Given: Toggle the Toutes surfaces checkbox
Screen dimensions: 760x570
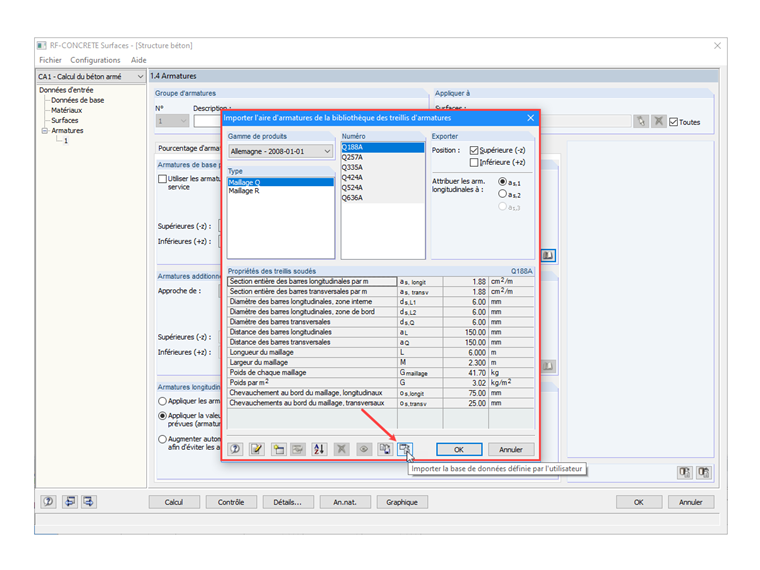Looking at the screenshot, I should pyautogui.click(x=673, y=122).
